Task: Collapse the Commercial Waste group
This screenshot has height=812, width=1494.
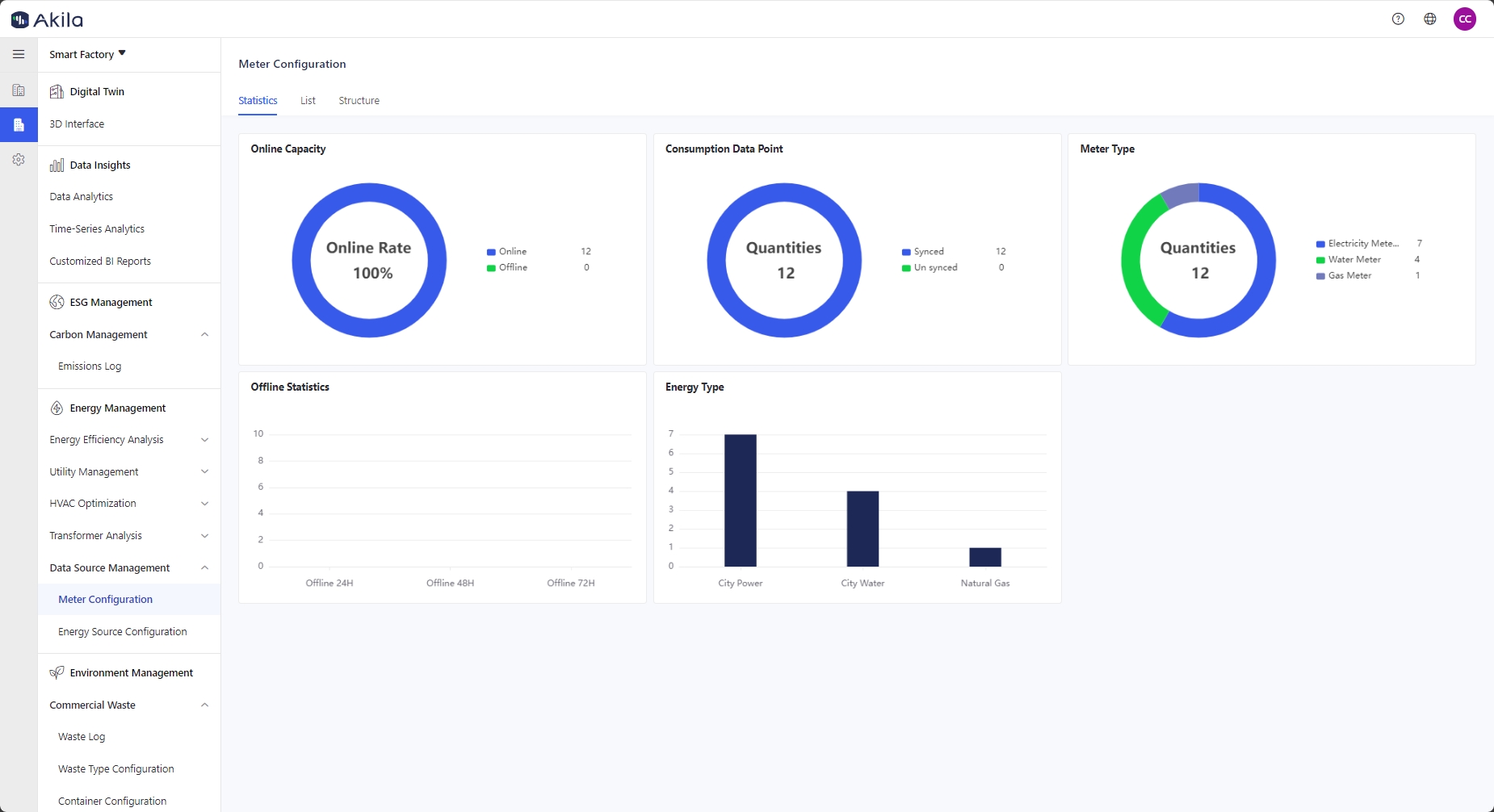Action: click(204, 705)
